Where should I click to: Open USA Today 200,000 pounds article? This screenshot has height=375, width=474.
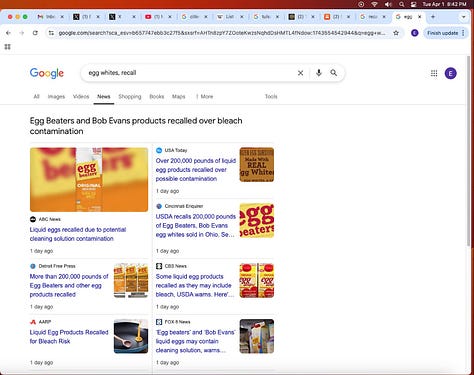click(196, 170)
